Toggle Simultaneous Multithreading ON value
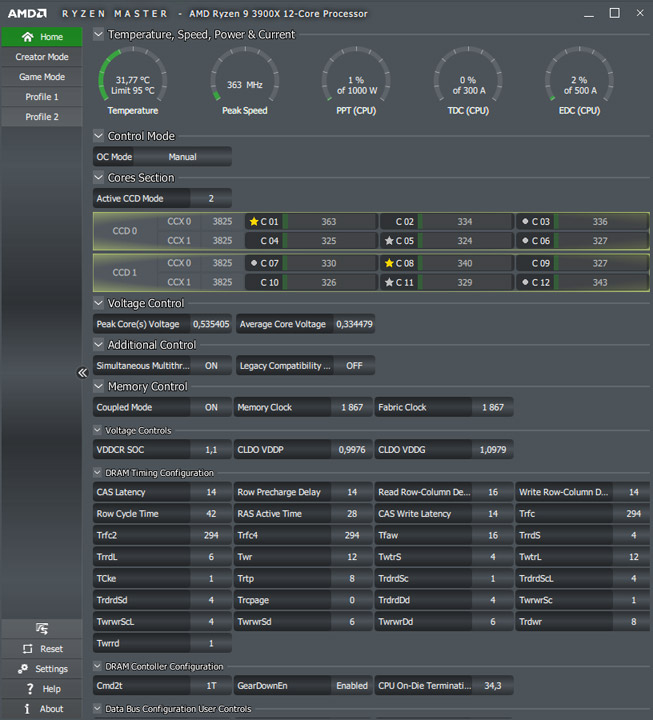This screenshot has width=653, height=720. (x=211, y=366)
